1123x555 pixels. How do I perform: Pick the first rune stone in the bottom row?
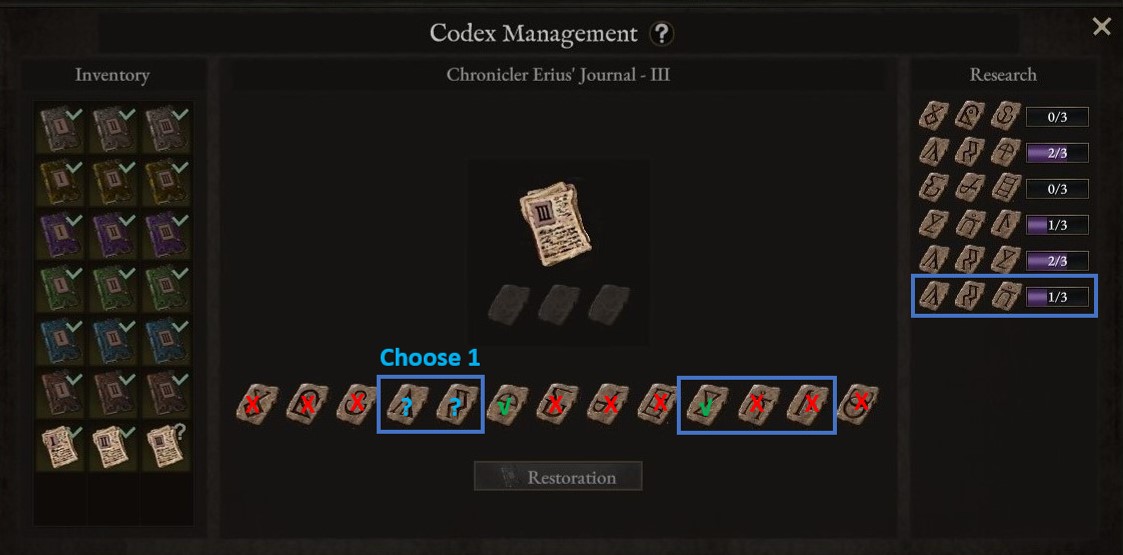click(257, 404)
